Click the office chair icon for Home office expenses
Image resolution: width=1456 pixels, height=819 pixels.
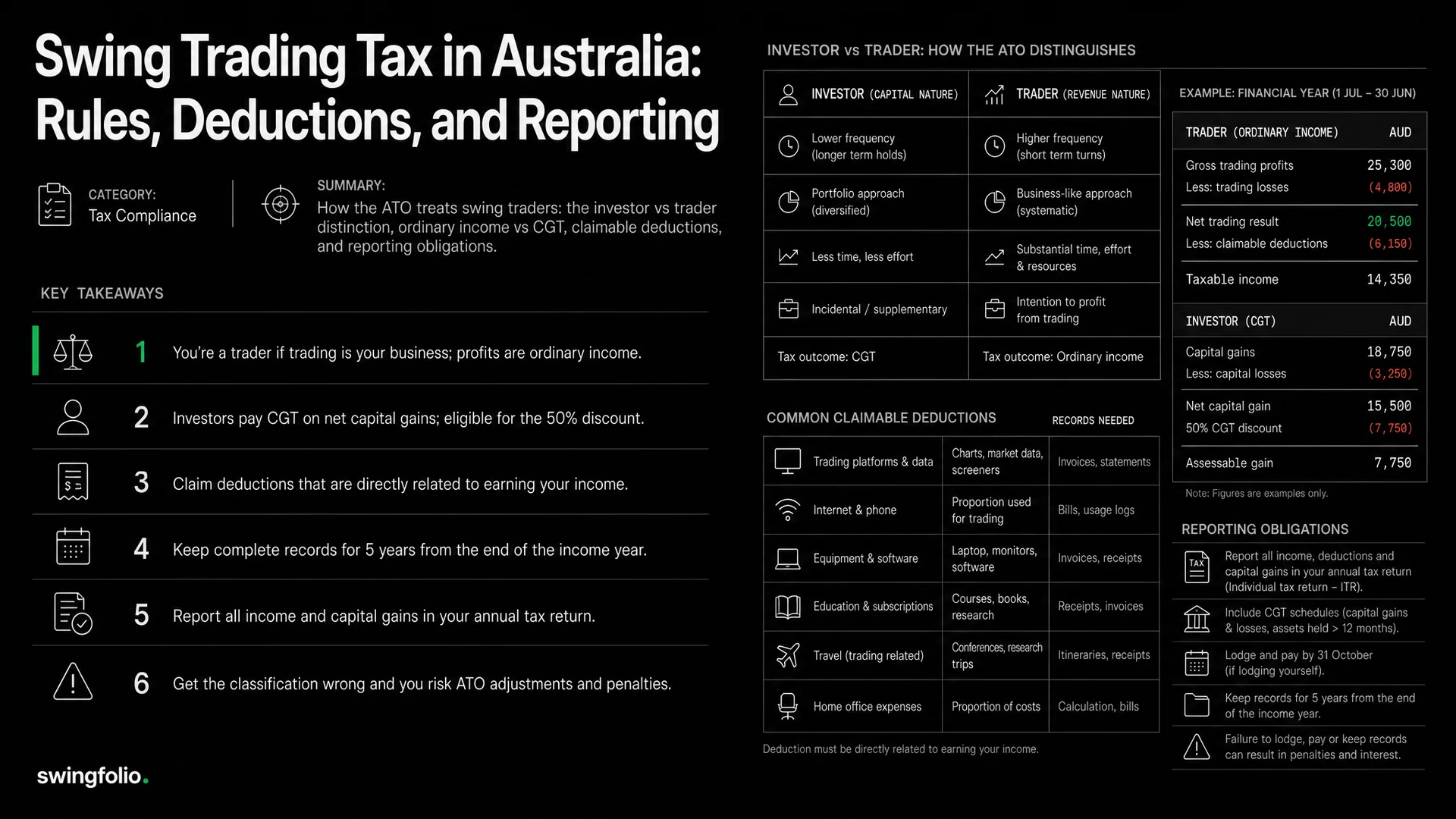[788, 706]
